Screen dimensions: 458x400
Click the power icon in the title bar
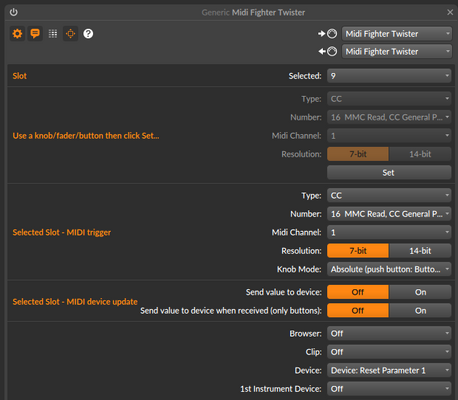[14, 12]
